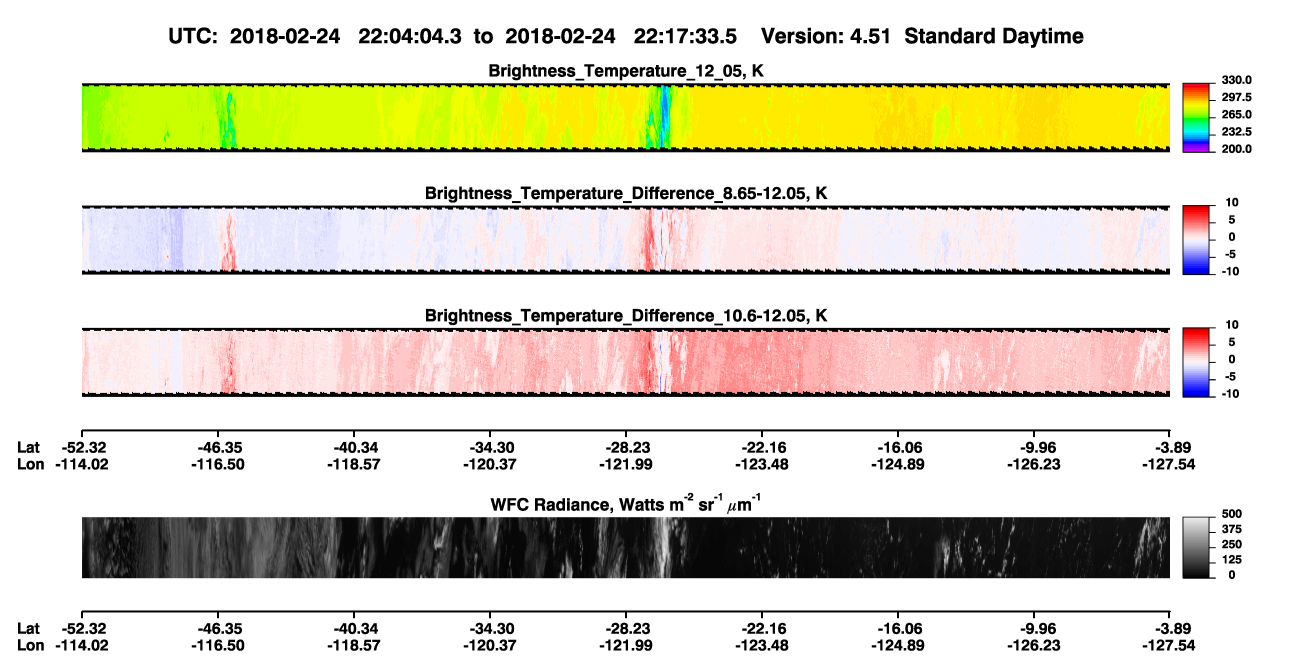Image resolution: width=1300 pixels, height=667 pixels.
Task: Click the Brightness_Temperature_Difference_10.6-12.05, K panel title
Action: point(626,316)
